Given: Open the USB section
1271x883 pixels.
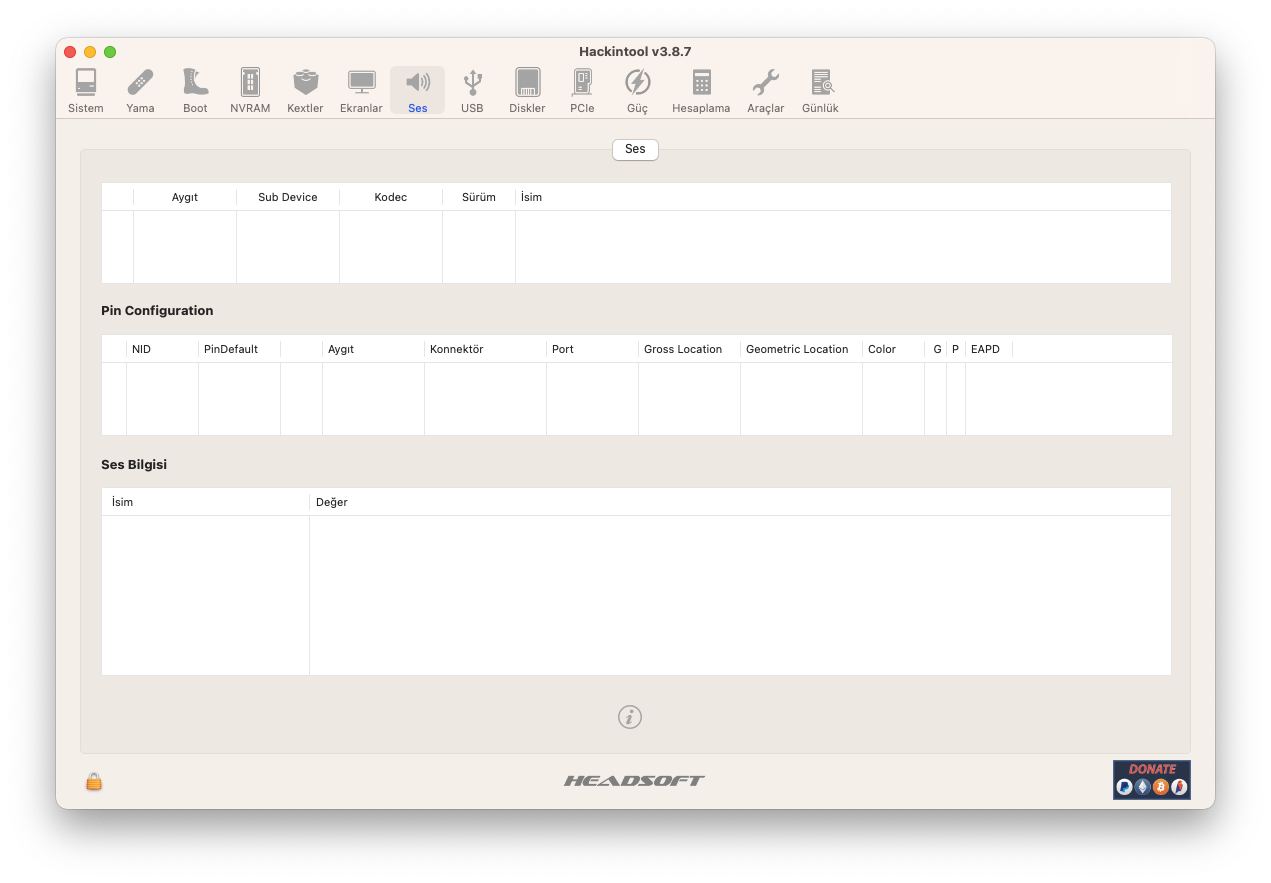Looking at the screenshot, I should click(x=472, y=90).
